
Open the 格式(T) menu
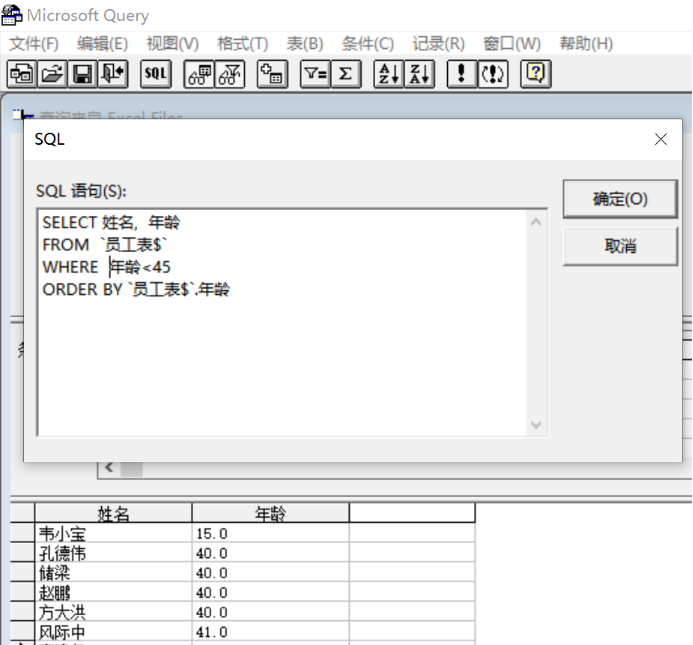pos(243,44)
